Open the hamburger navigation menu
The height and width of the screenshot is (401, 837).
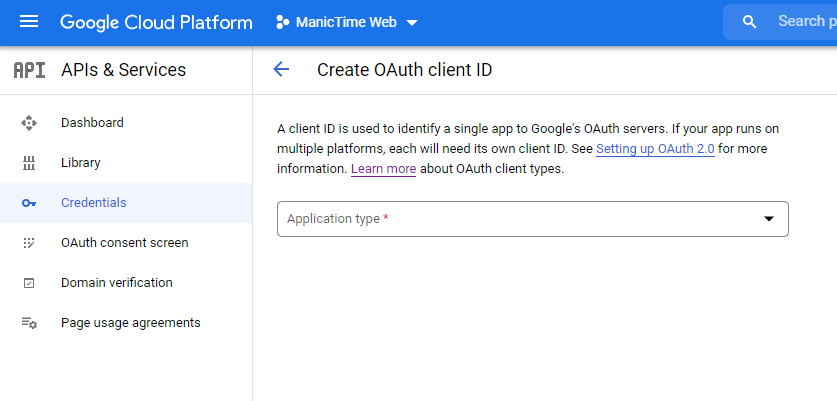29,22
